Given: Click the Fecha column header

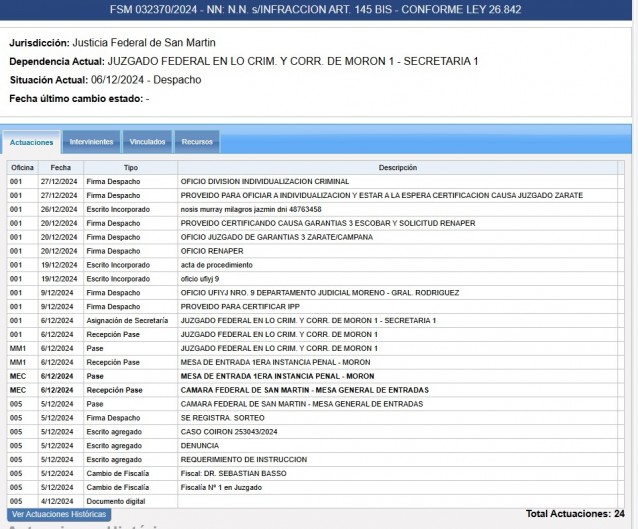Looking at the screenshot, I should (61, 168).
